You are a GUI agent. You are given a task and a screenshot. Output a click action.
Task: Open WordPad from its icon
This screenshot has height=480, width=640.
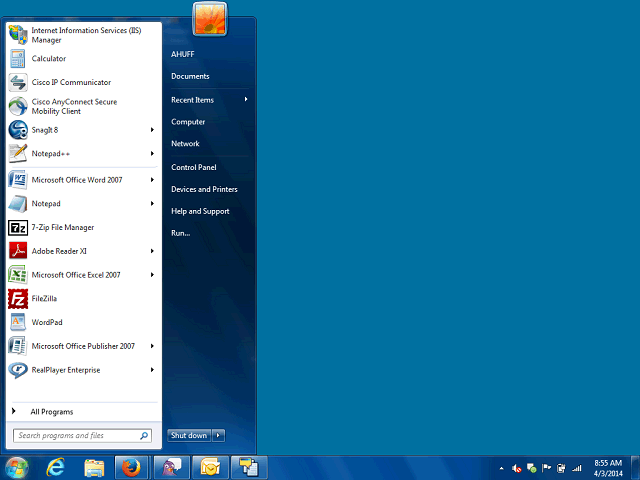coord(18,322)
